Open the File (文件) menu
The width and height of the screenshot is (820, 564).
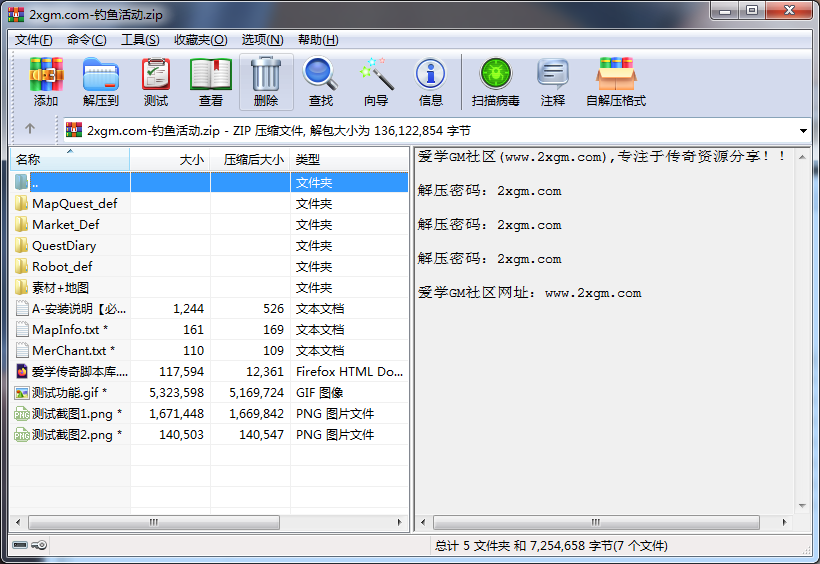click(x=33, y=40)
